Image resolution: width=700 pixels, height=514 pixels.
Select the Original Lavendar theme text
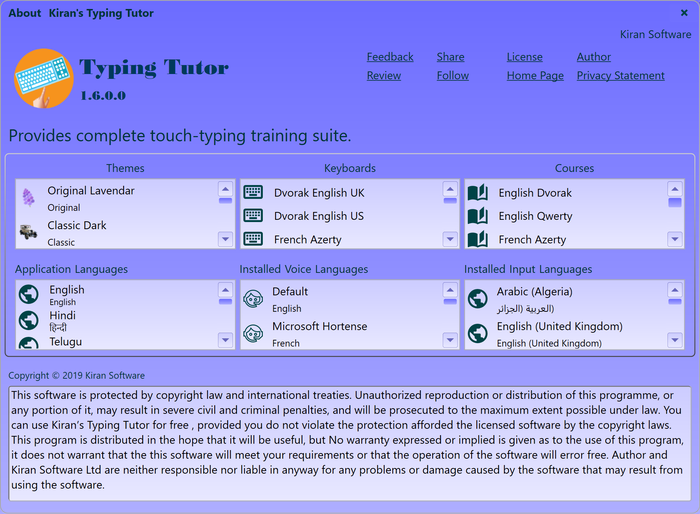[91, 191]
